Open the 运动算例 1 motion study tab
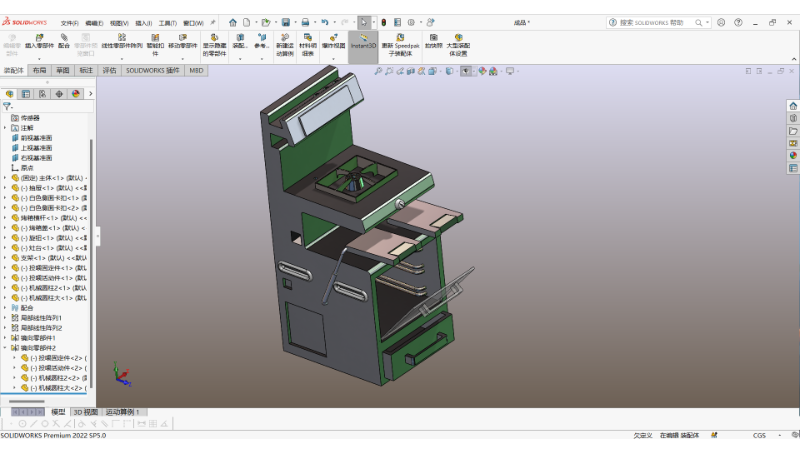The width and height of the screenshot is (800, 453). pos(123,412)
